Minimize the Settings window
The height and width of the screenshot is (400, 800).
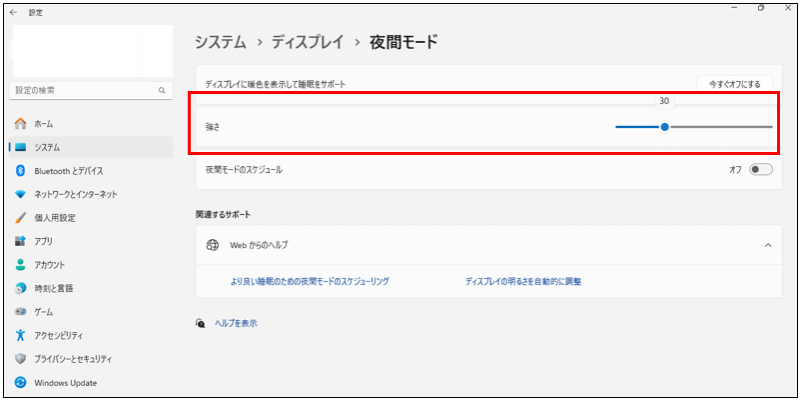[736, 8]
